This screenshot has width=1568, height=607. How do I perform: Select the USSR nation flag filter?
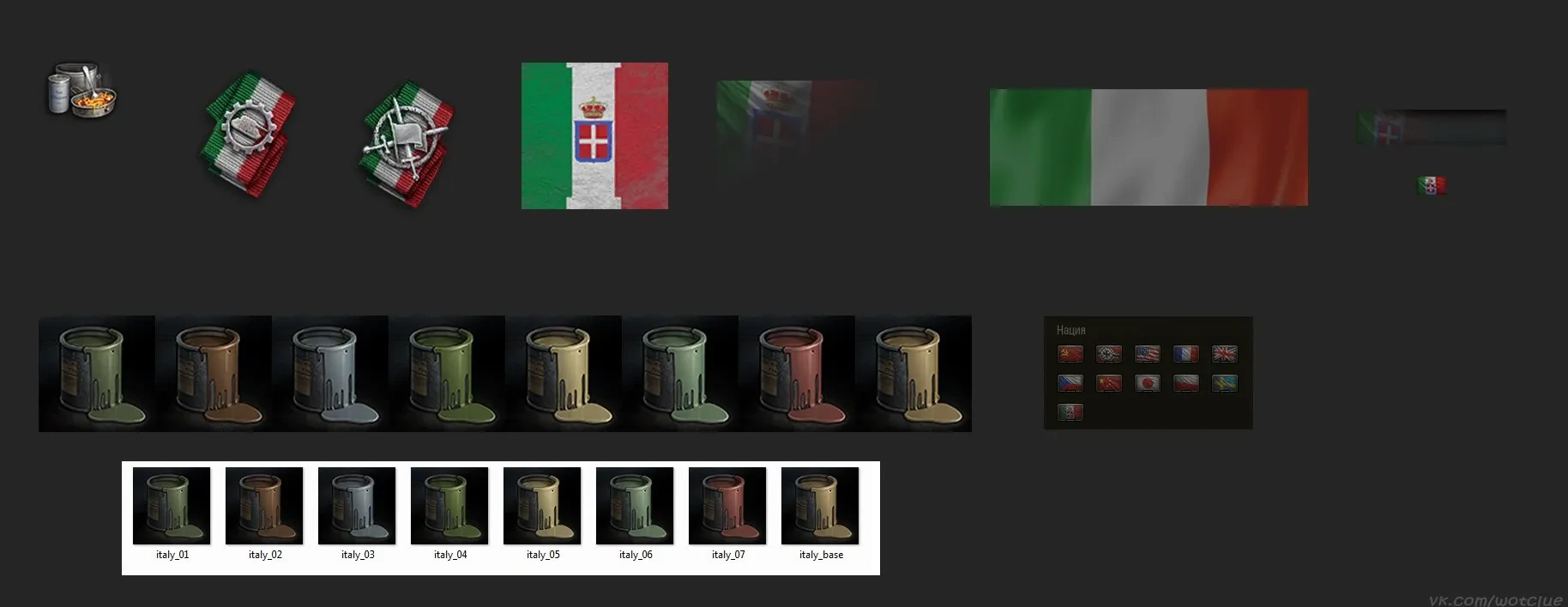(x=1070, y=353)
